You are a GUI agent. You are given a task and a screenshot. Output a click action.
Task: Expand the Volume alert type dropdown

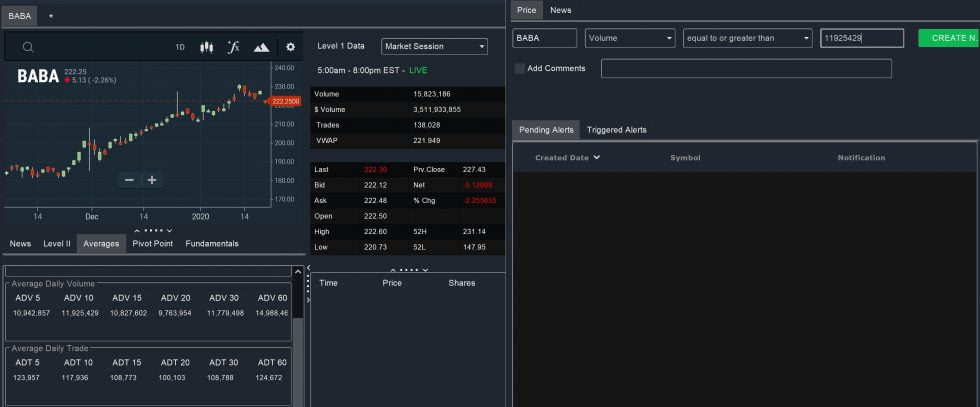point(630,38)
